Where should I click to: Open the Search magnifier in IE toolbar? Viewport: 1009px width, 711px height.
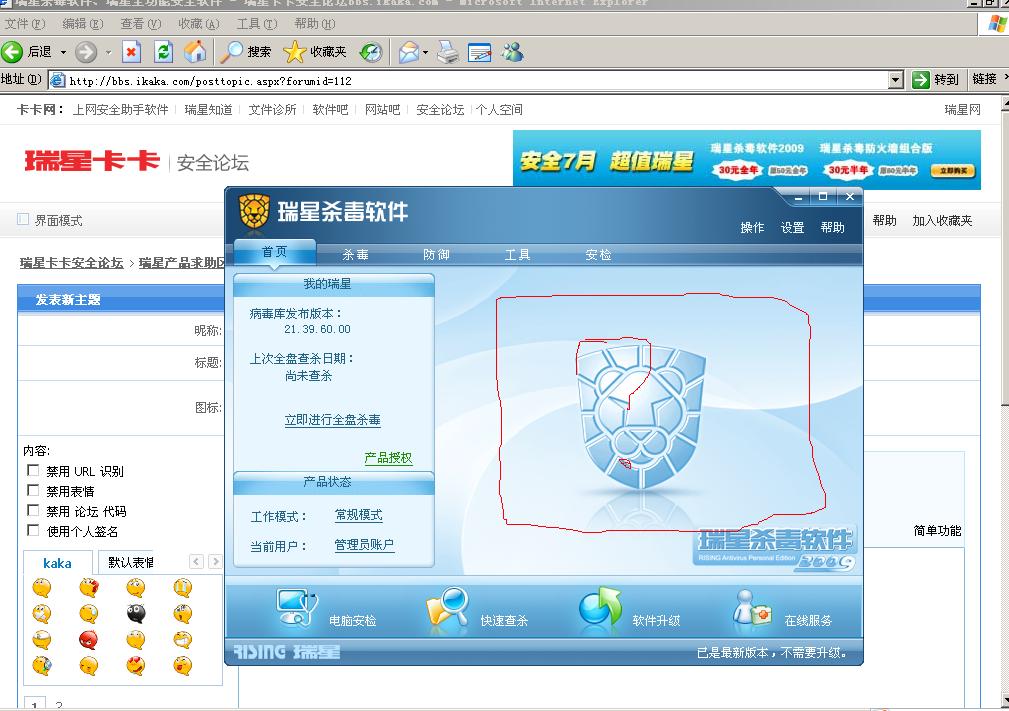231,51
